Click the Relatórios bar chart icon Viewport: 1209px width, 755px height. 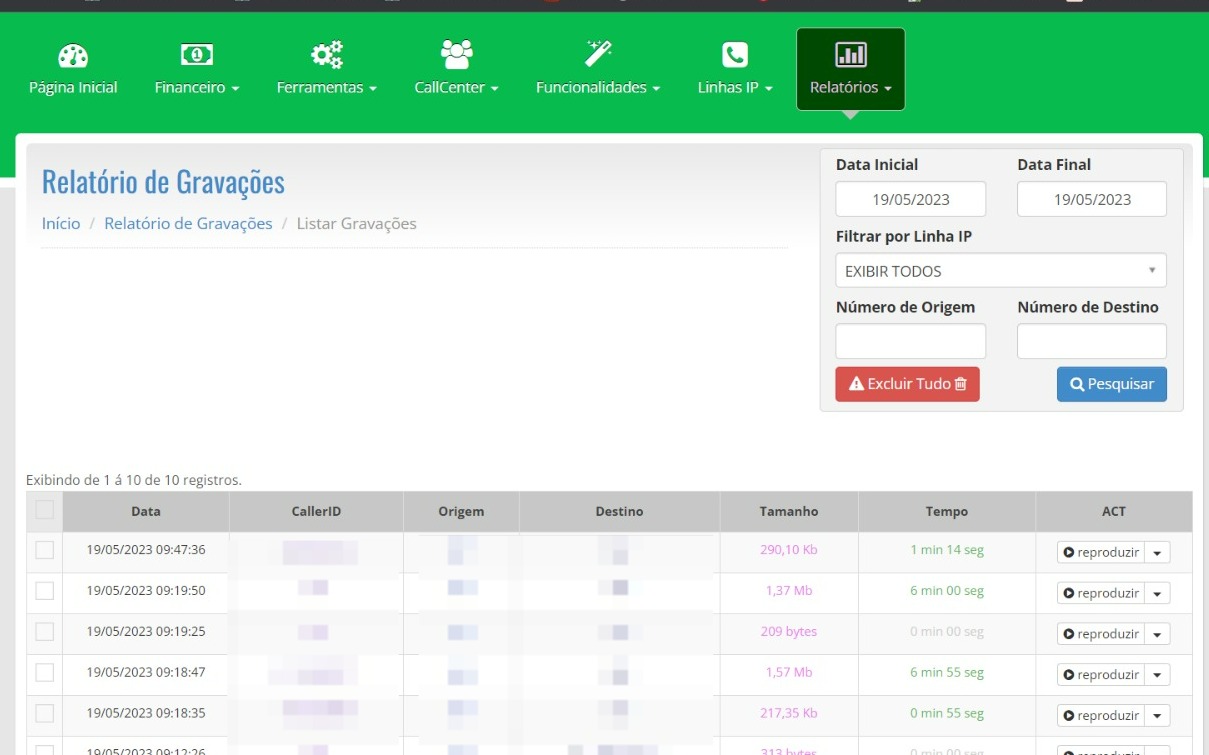[850, 55]
